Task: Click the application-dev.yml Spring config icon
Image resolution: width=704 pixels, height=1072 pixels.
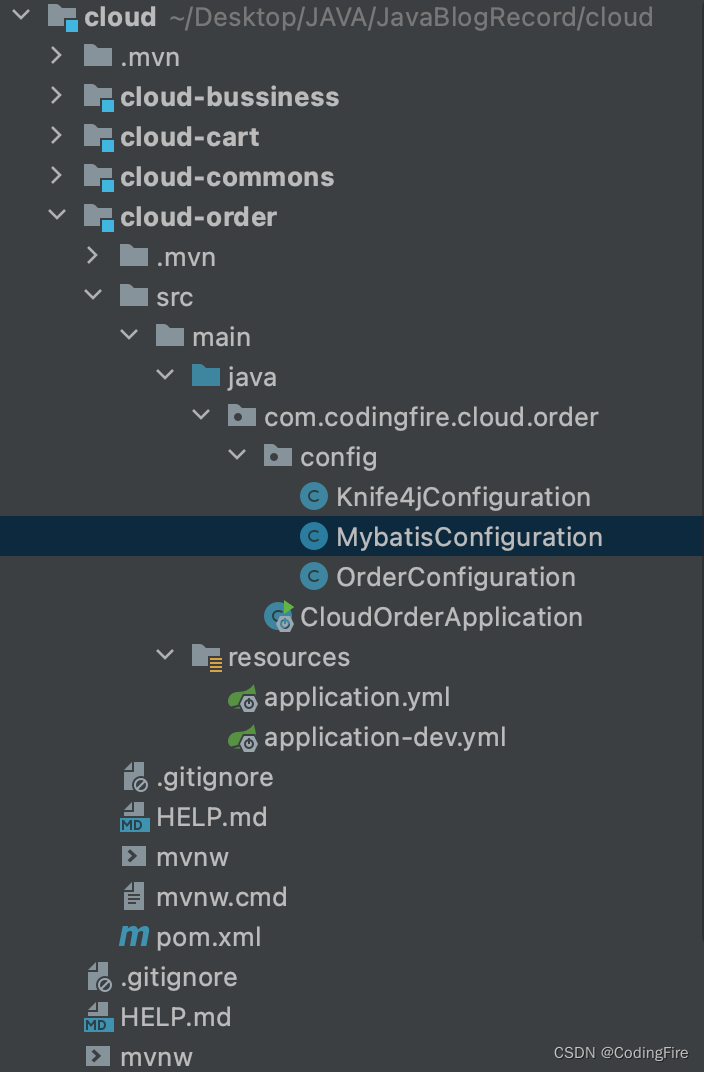Action: 243,738
